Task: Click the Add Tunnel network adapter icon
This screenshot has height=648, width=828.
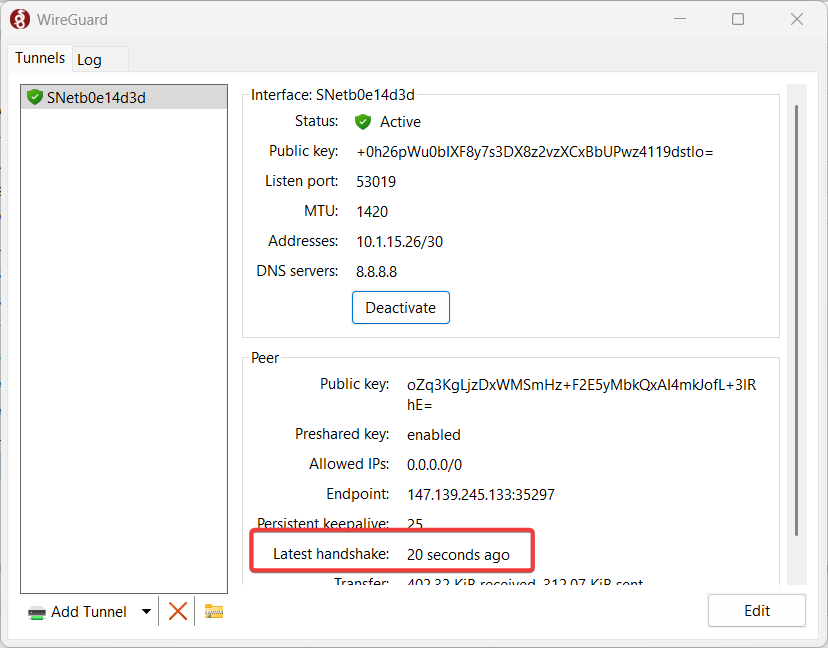Action: click(37, 613)
